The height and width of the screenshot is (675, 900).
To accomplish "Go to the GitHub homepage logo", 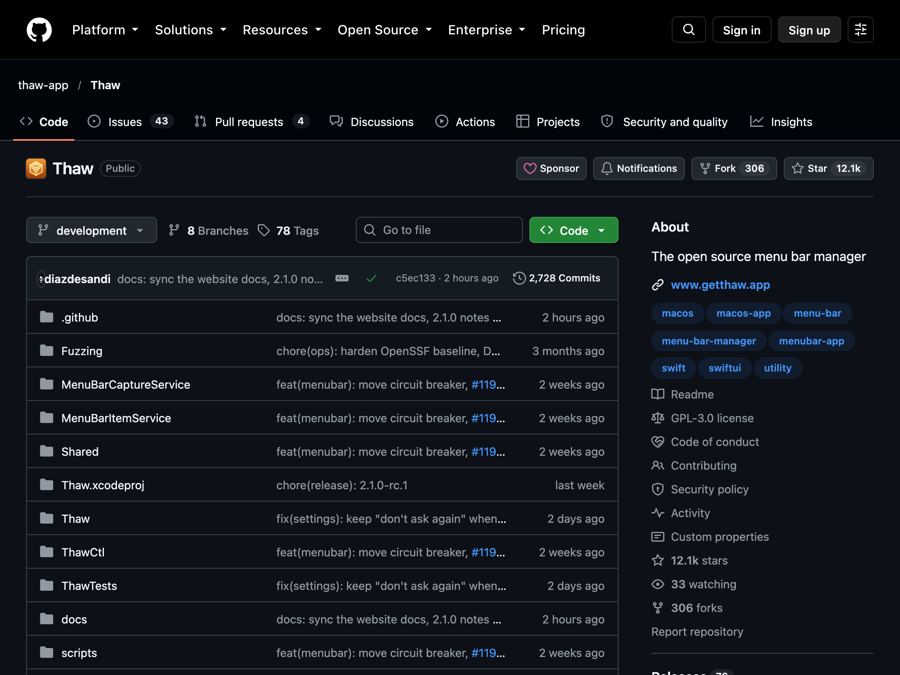I will pos(39,30).
